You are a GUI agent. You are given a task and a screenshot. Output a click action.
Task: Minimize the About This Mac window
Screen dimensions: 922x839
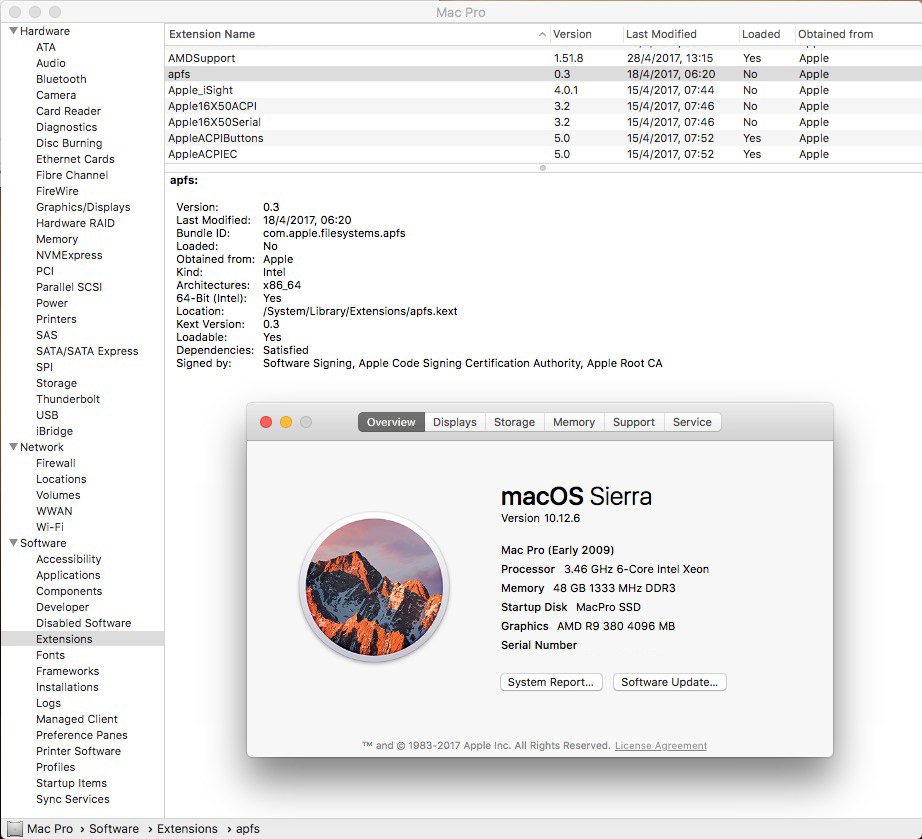click(286, 422)
